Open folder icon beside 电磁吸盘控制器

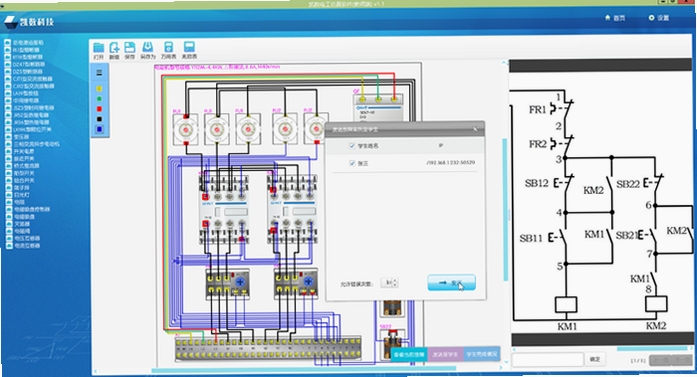[8, 209]
